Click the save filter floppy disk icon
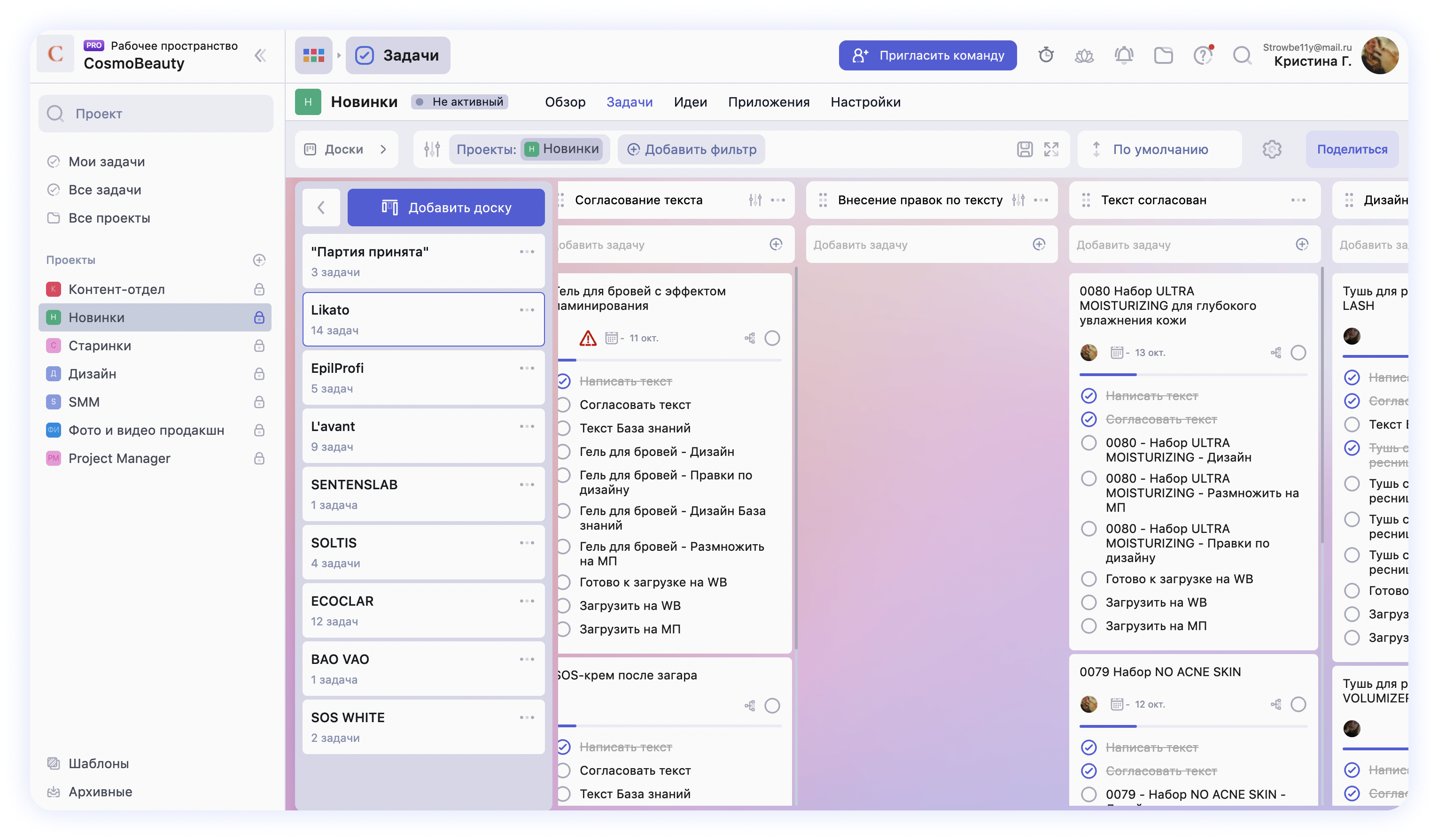 point(1025,149)
